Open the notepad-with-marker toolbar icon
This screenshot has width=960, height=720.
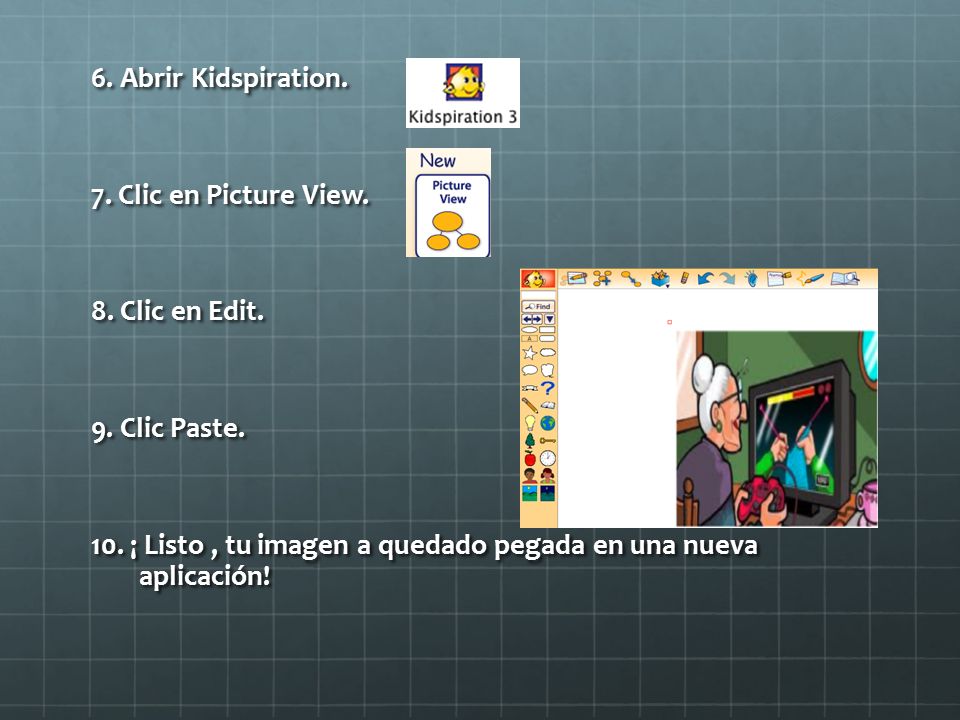(778, 279)
